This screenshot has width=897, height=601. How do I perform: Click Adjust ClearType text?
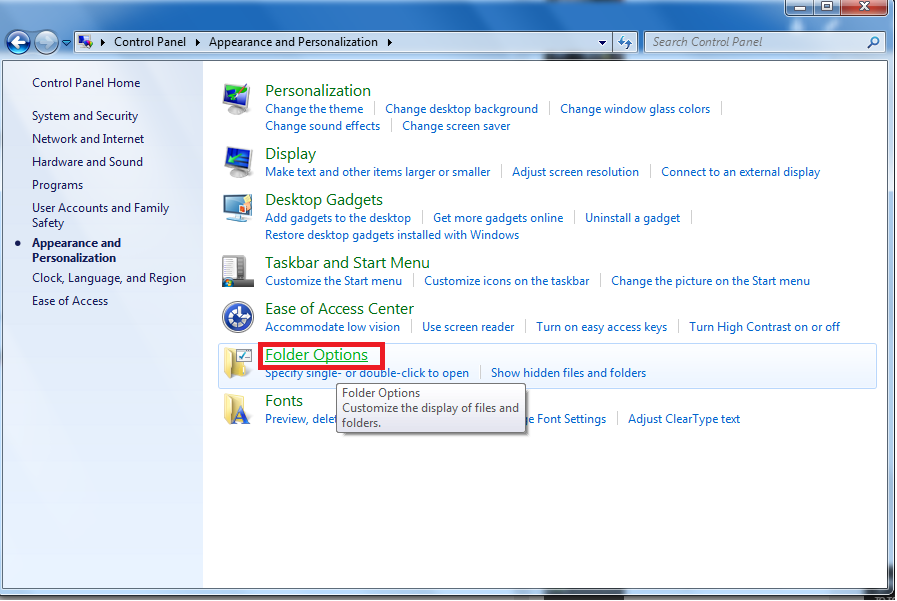684,419
